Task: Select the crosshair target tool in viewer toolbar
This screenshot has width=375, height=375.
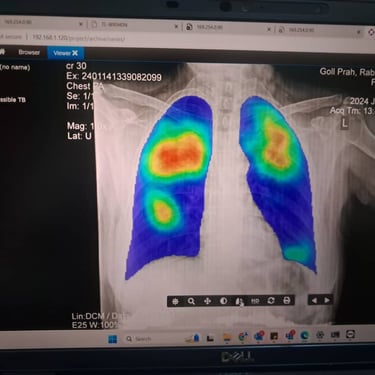Action: click(175, 301)
